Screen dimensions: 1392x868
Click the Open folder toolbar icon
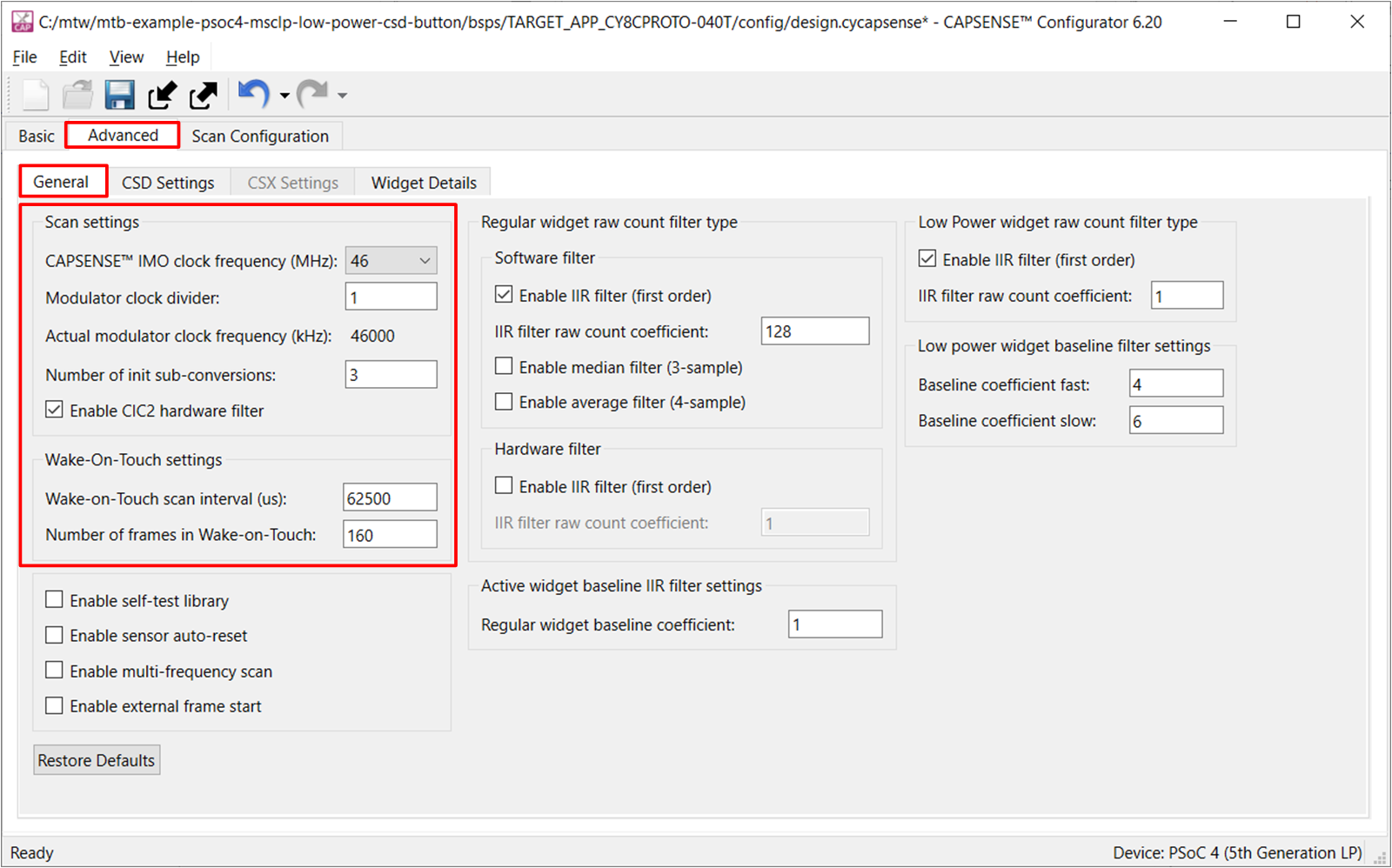click(78, 94)
